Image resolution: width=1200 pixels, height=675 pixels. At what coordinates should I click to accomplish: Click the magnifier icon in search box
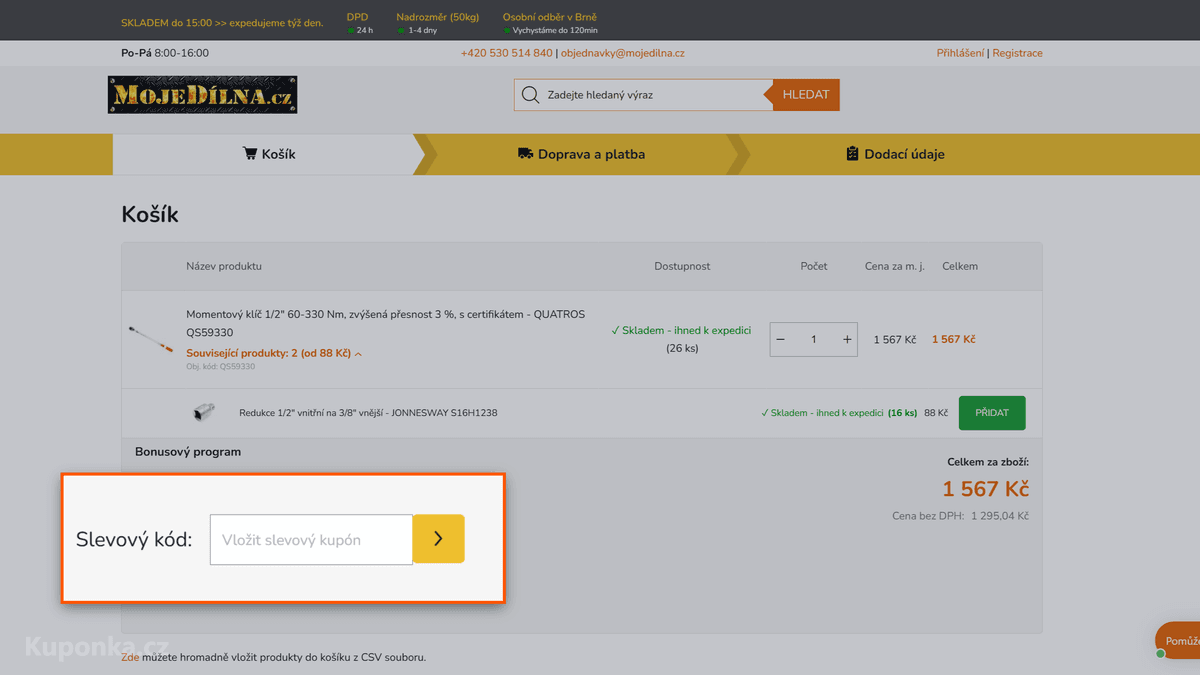530,95
